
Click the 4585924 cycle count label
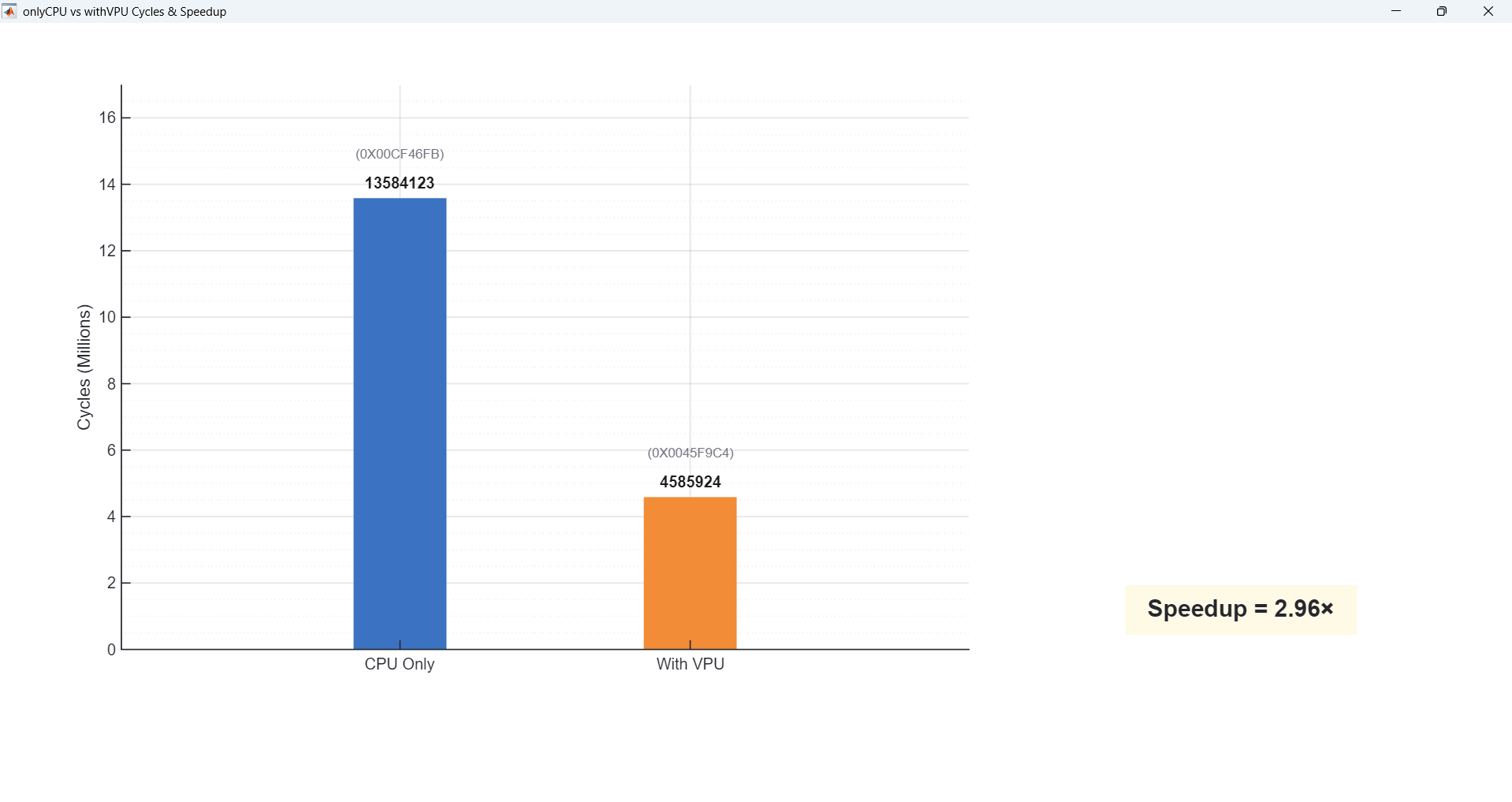pos(690,482)
